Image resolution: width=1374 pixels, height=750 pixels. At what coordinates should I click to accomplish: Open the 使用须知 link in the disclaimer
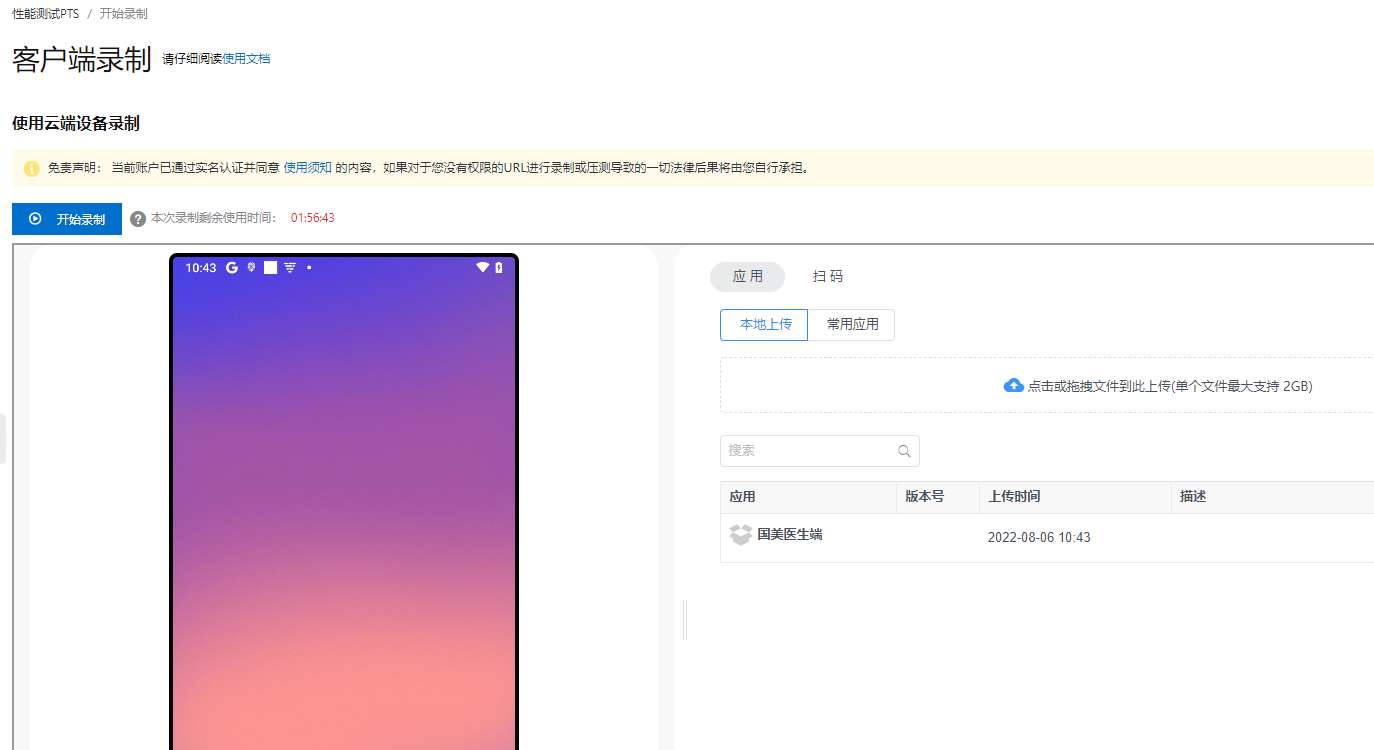click(x=308, y=168)
